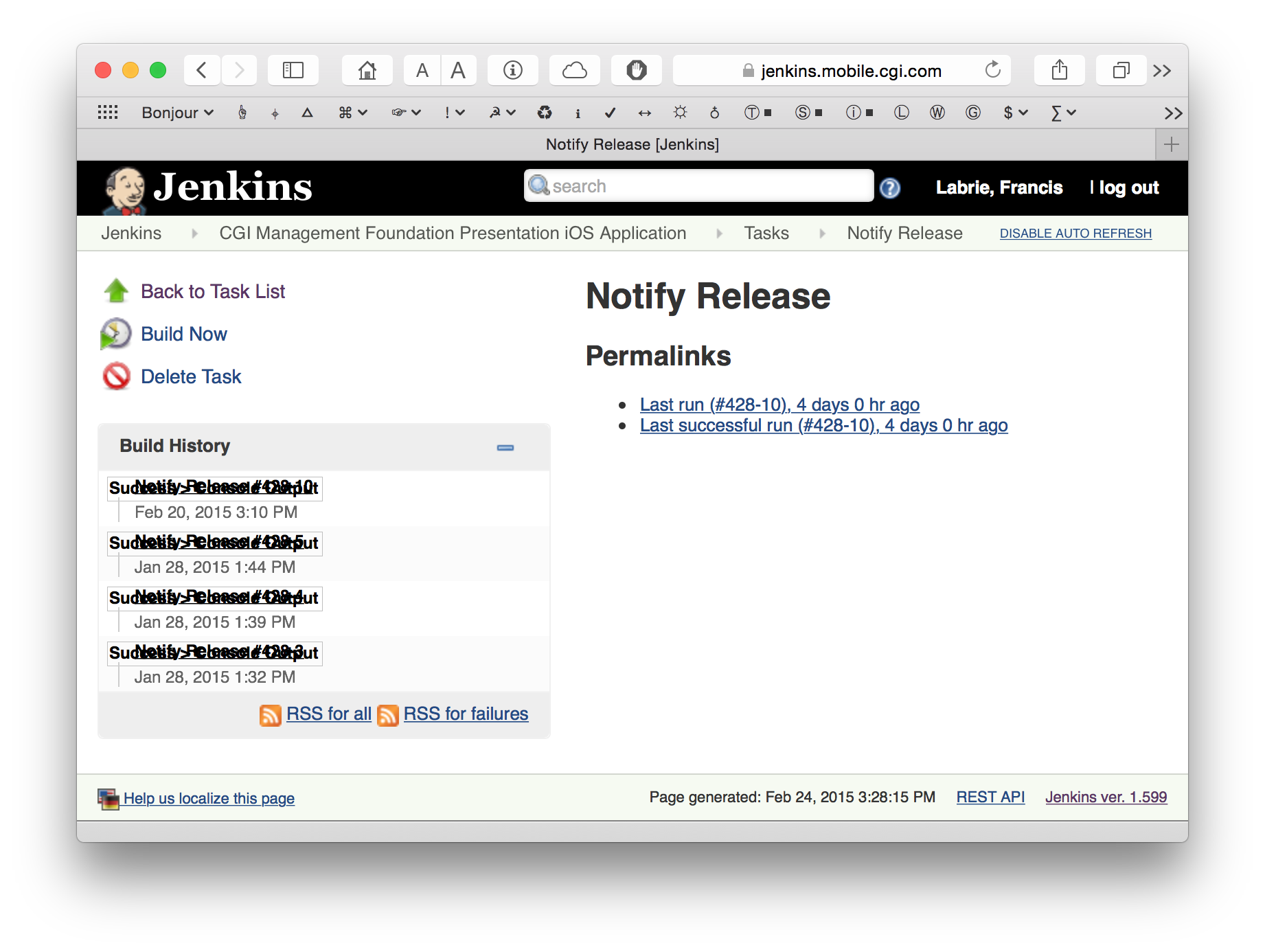This screenshot has height=952, width=1265.
Task: Expand the Jenkins breadcrumb arrow menu
Action: (x=195, y=234)
